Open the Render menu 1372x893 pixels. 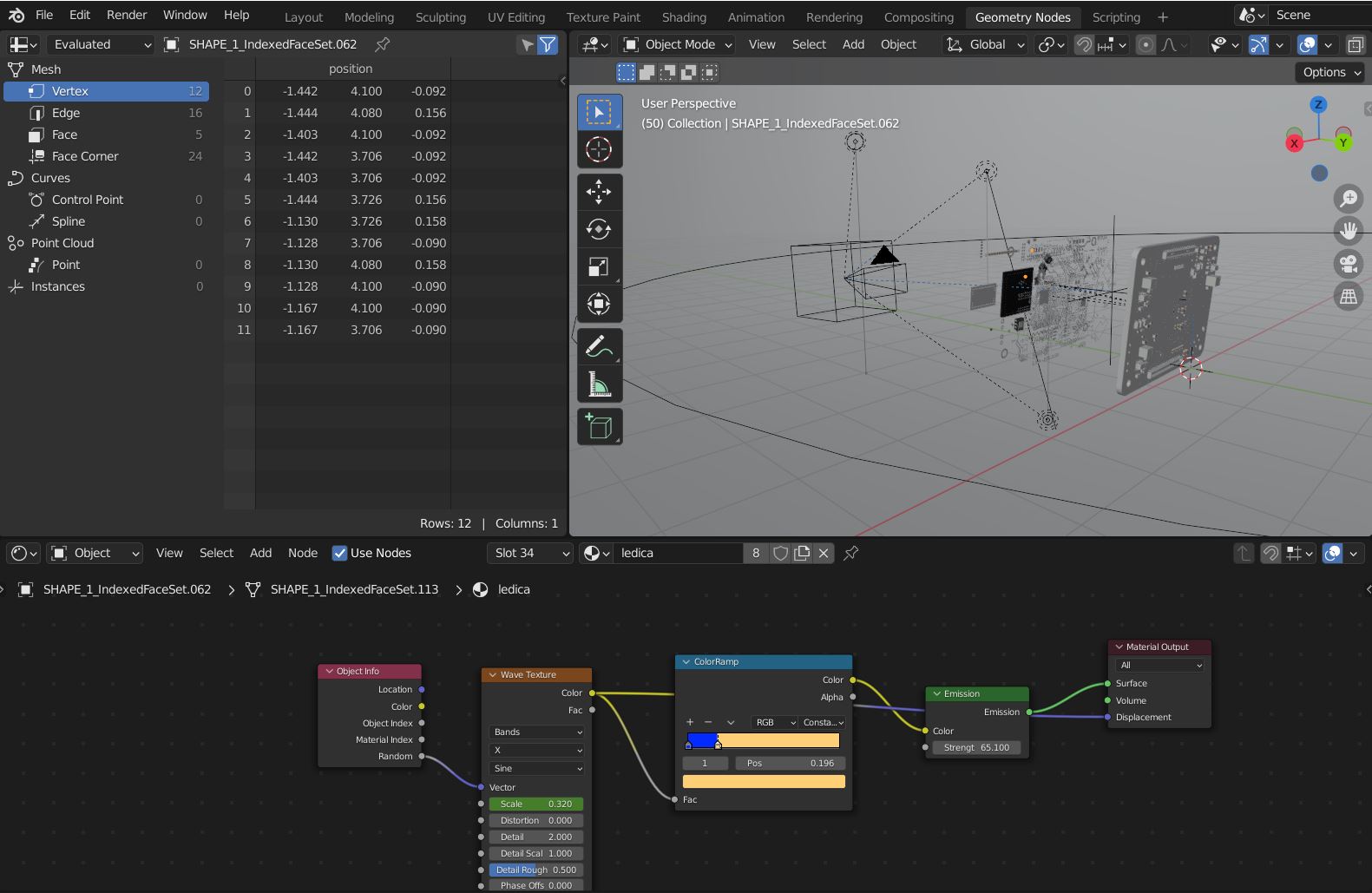point(127,15)
